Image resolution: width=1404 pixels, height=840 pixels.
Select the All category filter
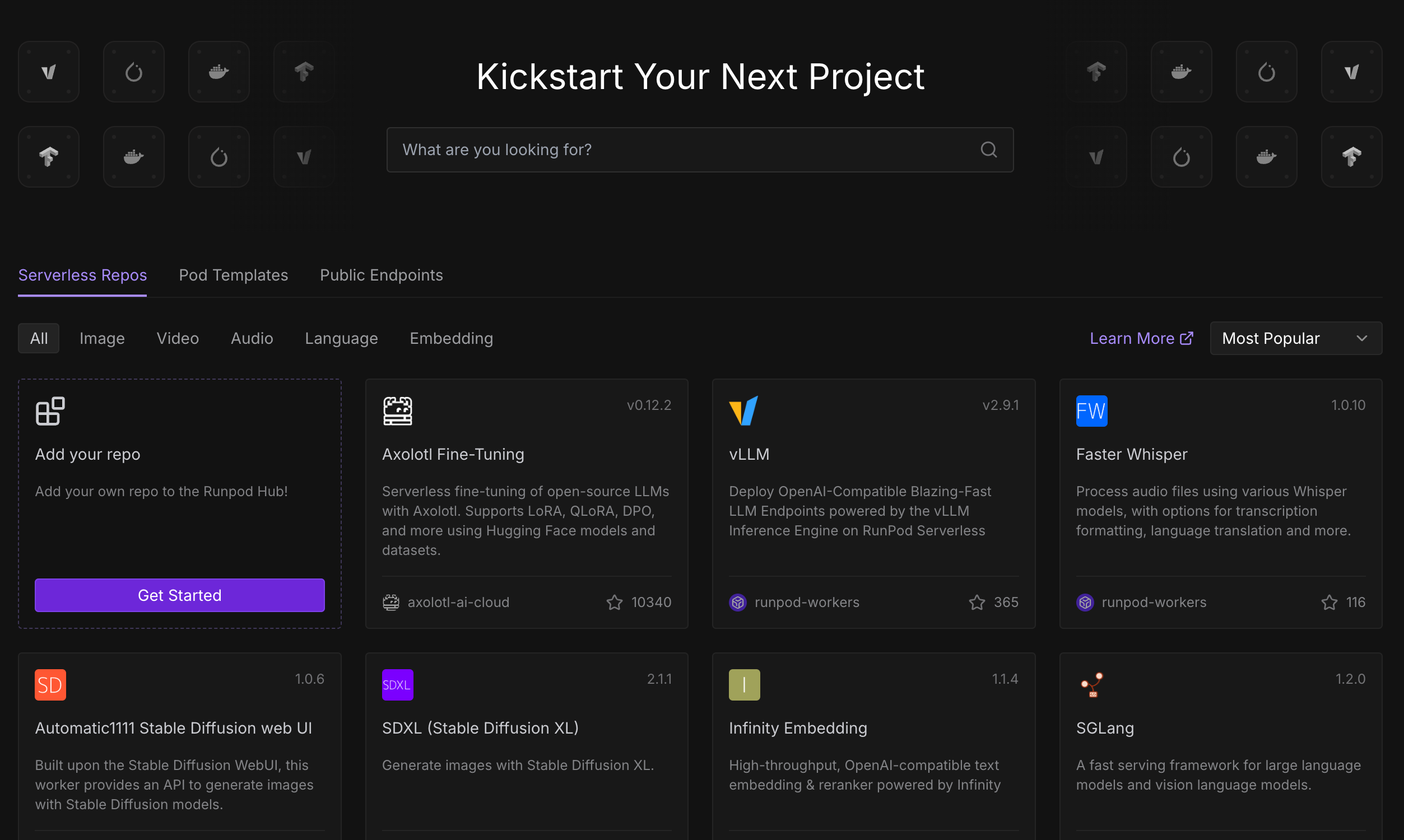39,338
